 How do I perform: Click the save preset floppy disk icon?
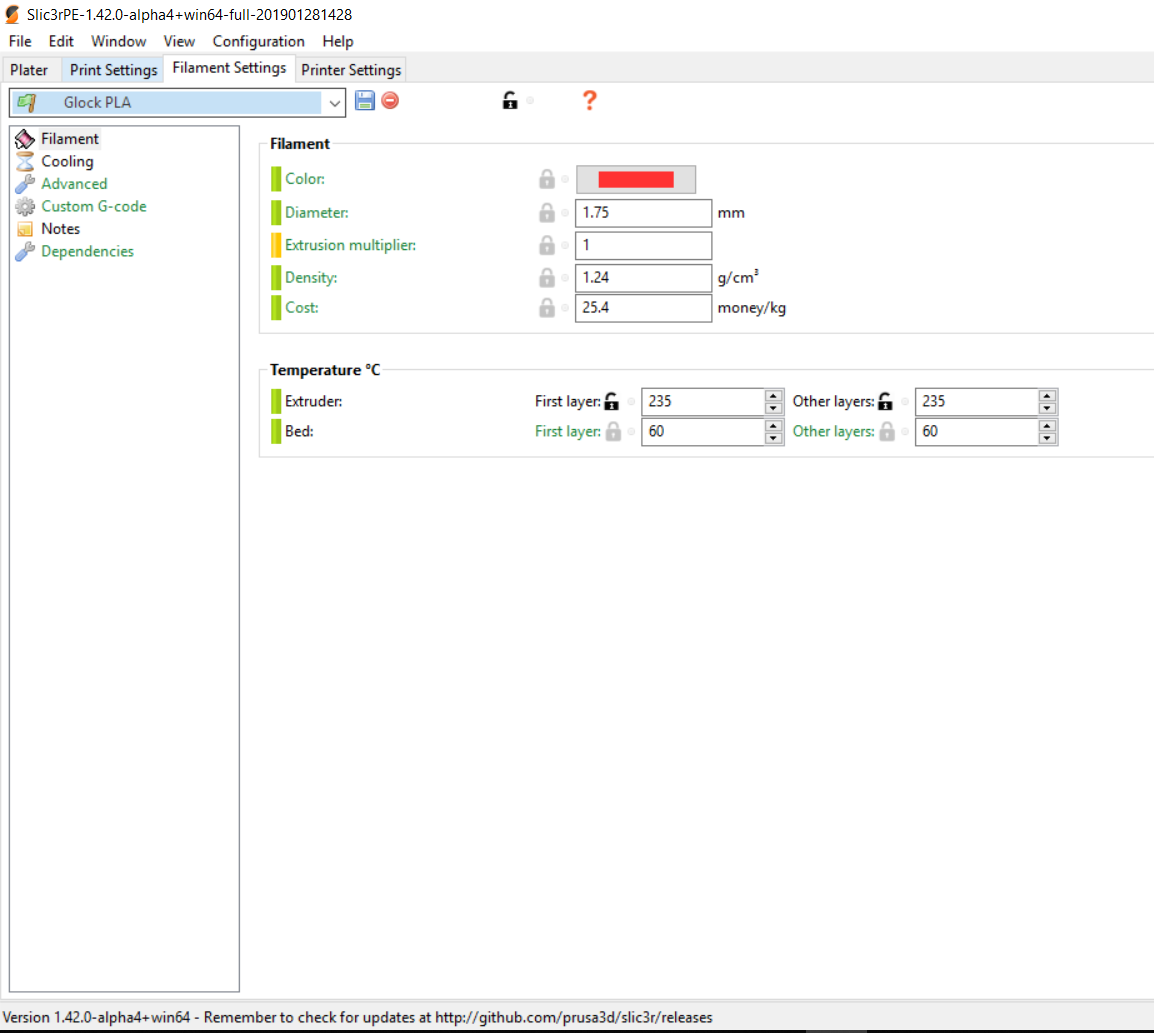pyautogui.click(x=365, y=100)
